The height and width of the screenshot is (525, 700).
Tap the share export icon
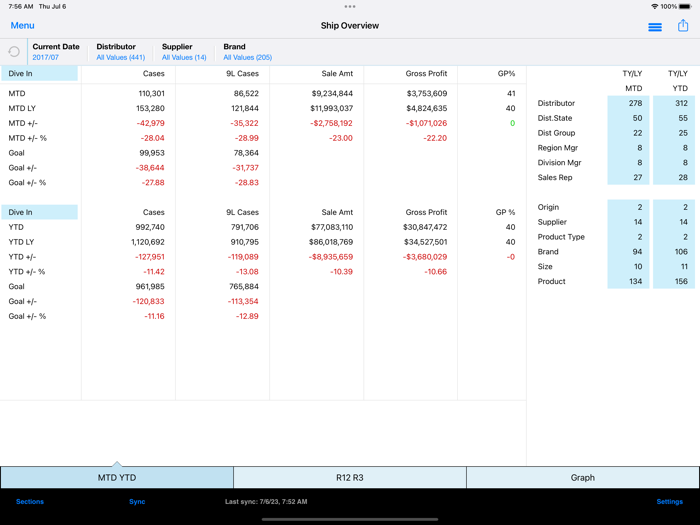(683, 26)
